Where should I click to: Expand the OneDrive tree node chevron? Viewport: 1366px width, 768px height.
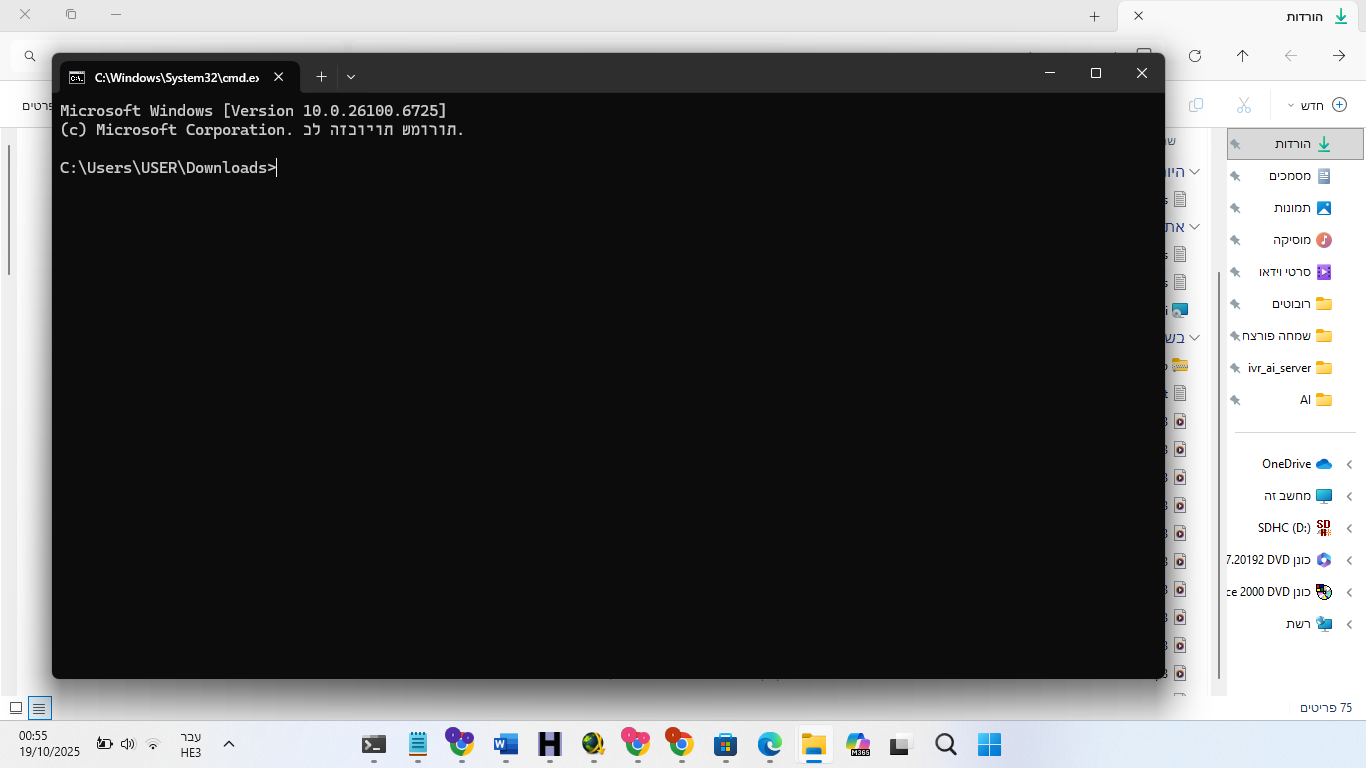[x=1349, y=464]
